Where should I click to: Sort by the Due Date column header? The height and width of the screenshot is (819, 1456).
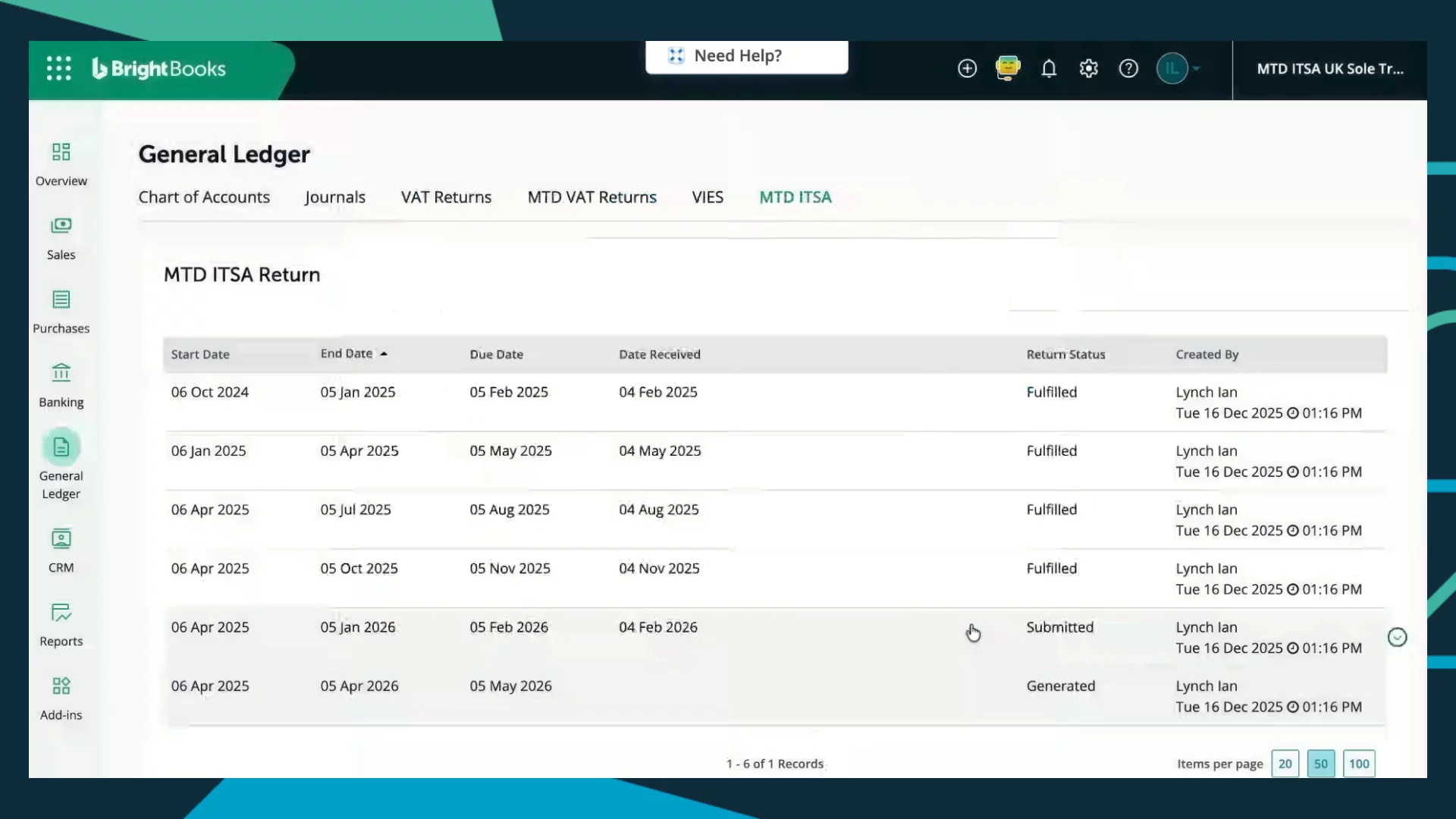tap(497, 354)
